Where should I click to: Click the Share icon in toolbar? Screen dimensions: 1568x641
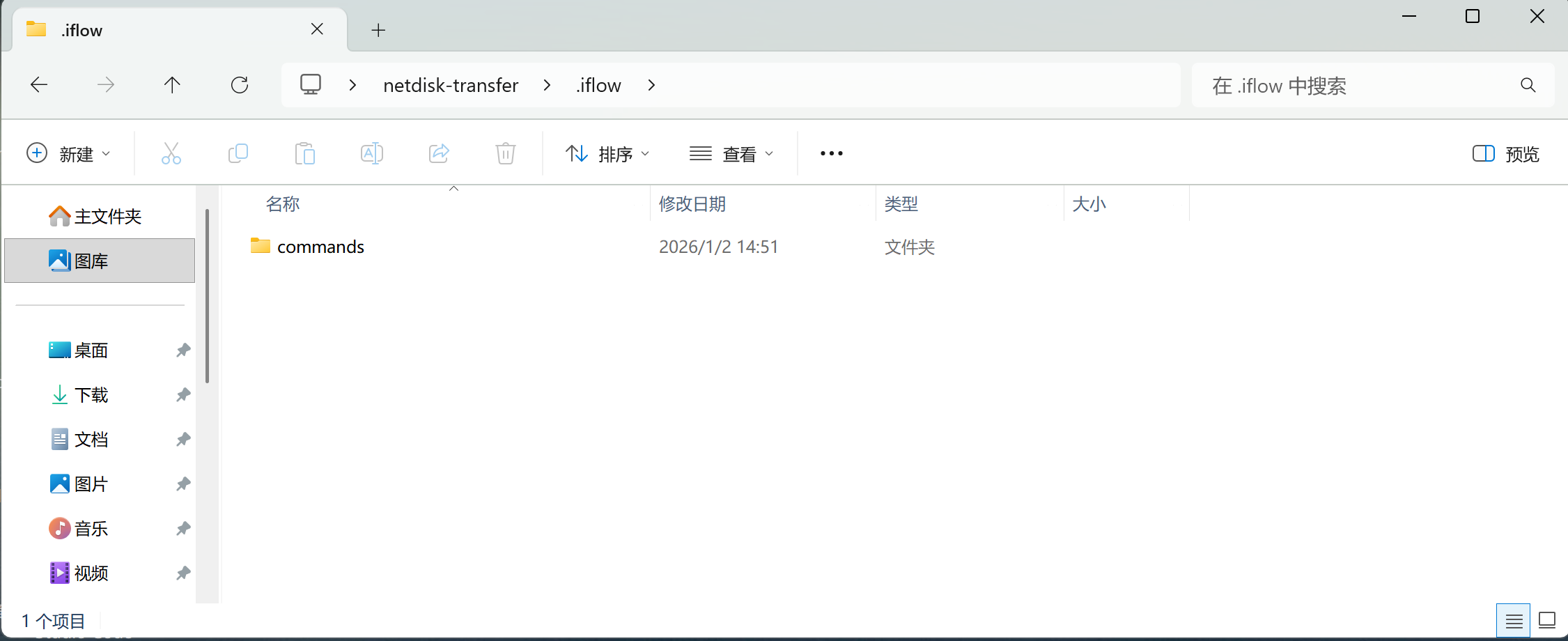click(439, 153)
